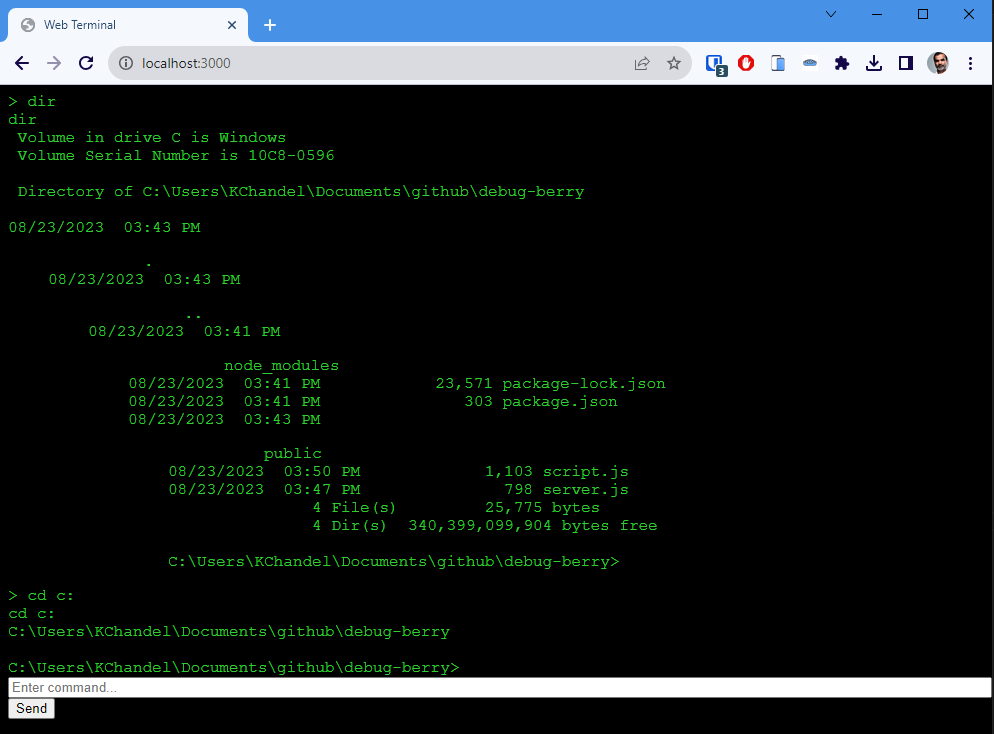Viewport: 994px width, 734px height.
Task: Click the browser forward arrow
Action: tap(54, 63)
